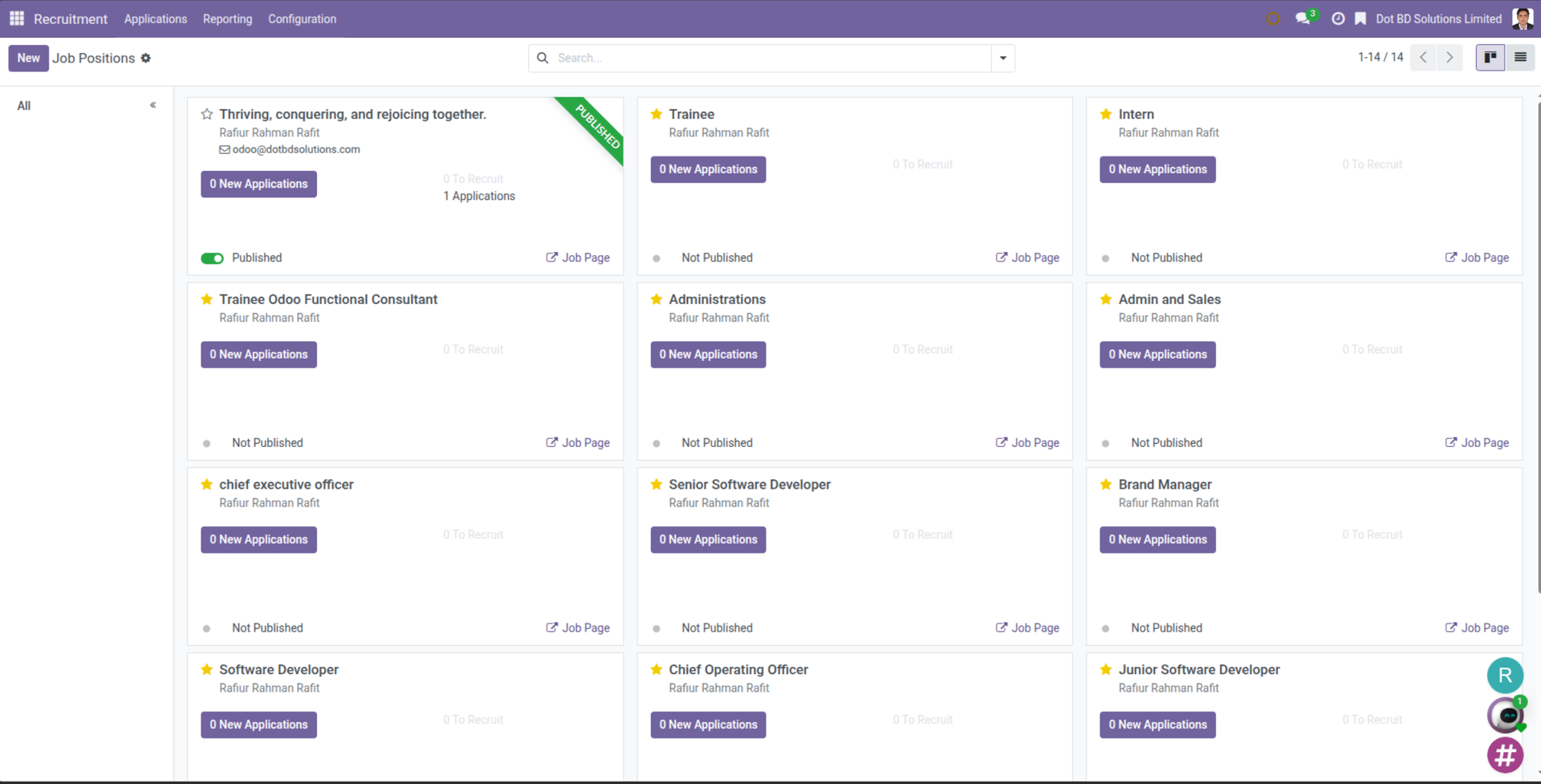Expand the search options dropdown arrow
The width and height of the screenshot is (1541, 784).
pos(1003,58)
